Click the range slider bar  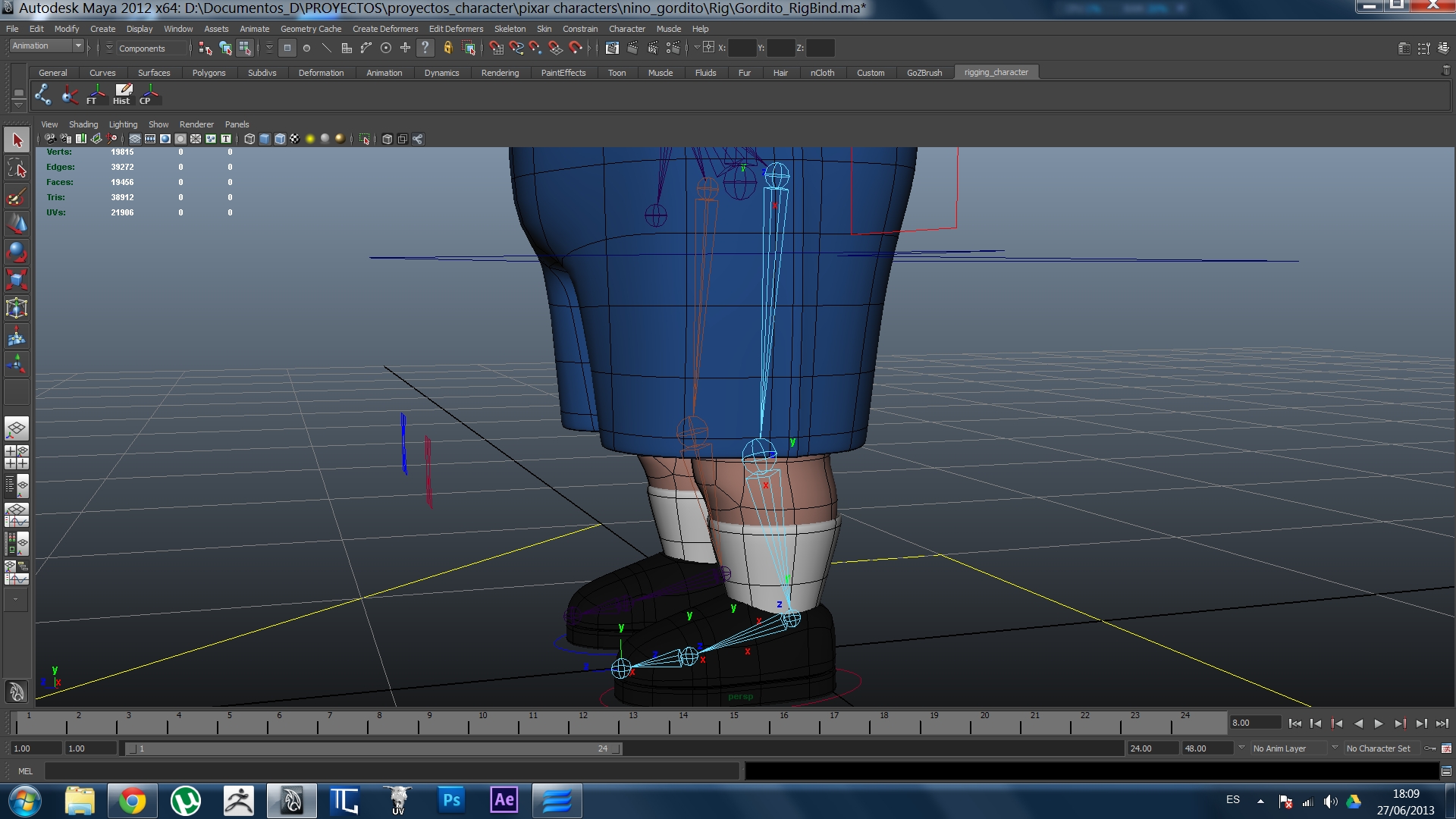click(372, 748)
